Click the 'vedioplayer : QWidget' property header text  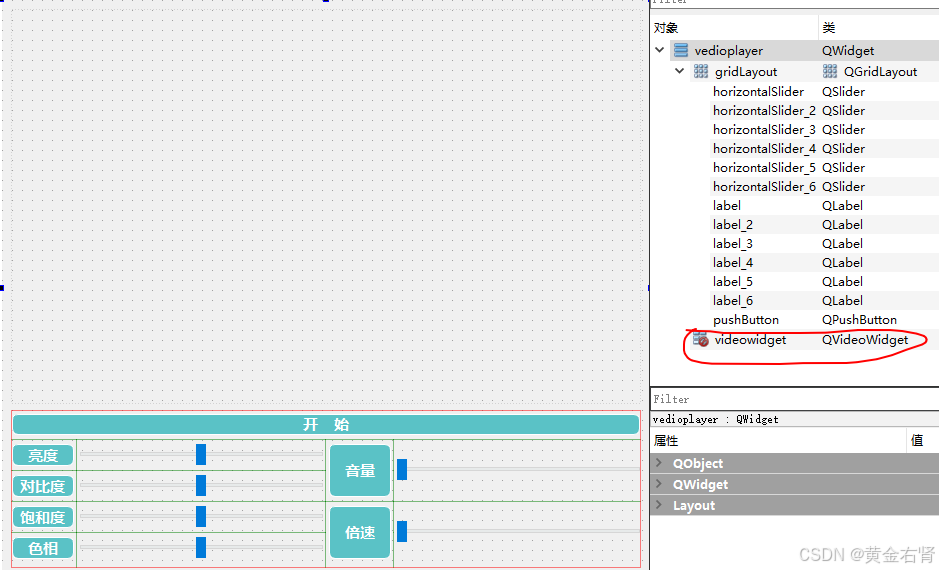[x=716, y=419]
